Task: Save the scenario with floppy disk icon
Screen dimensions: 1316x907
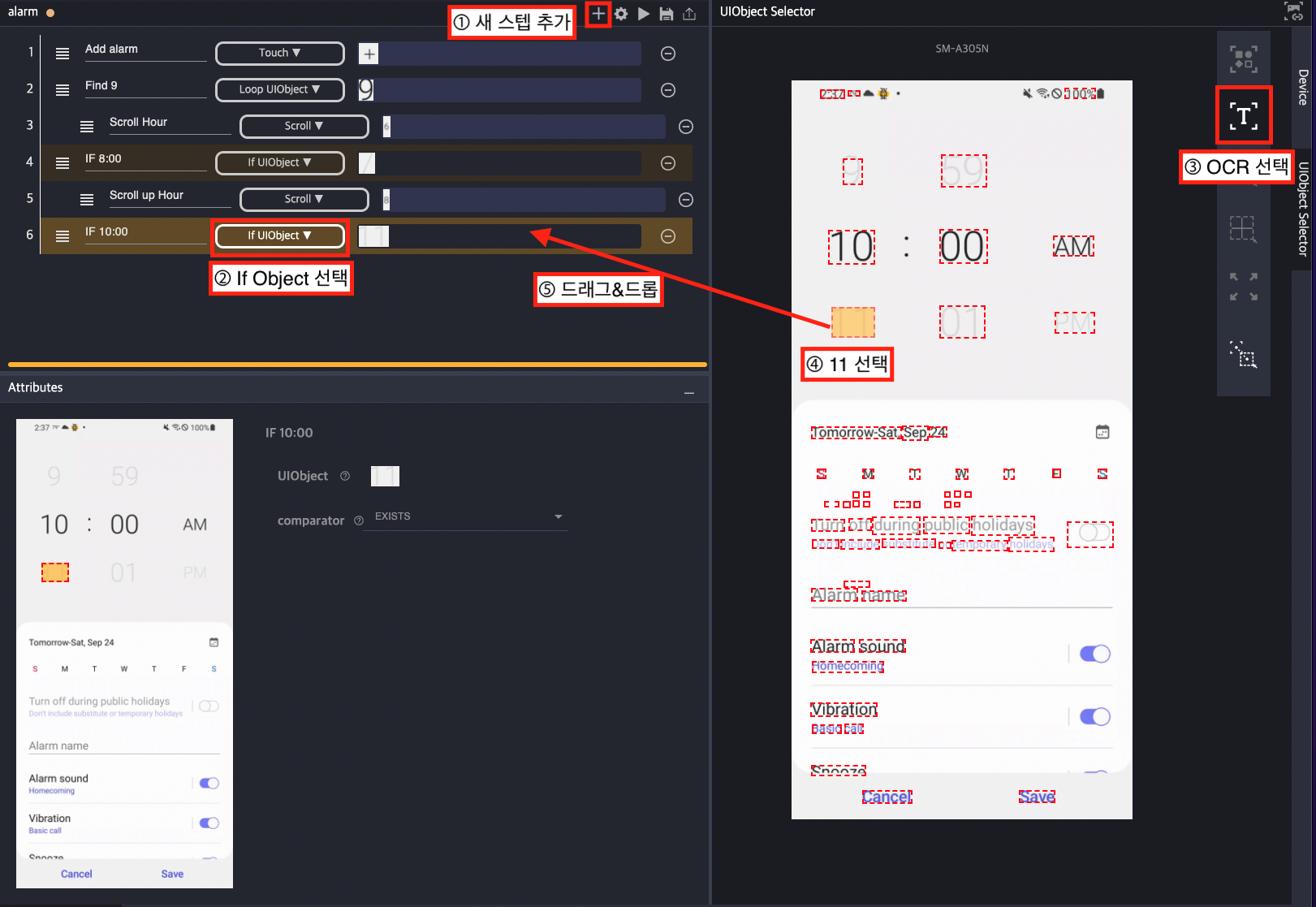Action: coord(666,14)
